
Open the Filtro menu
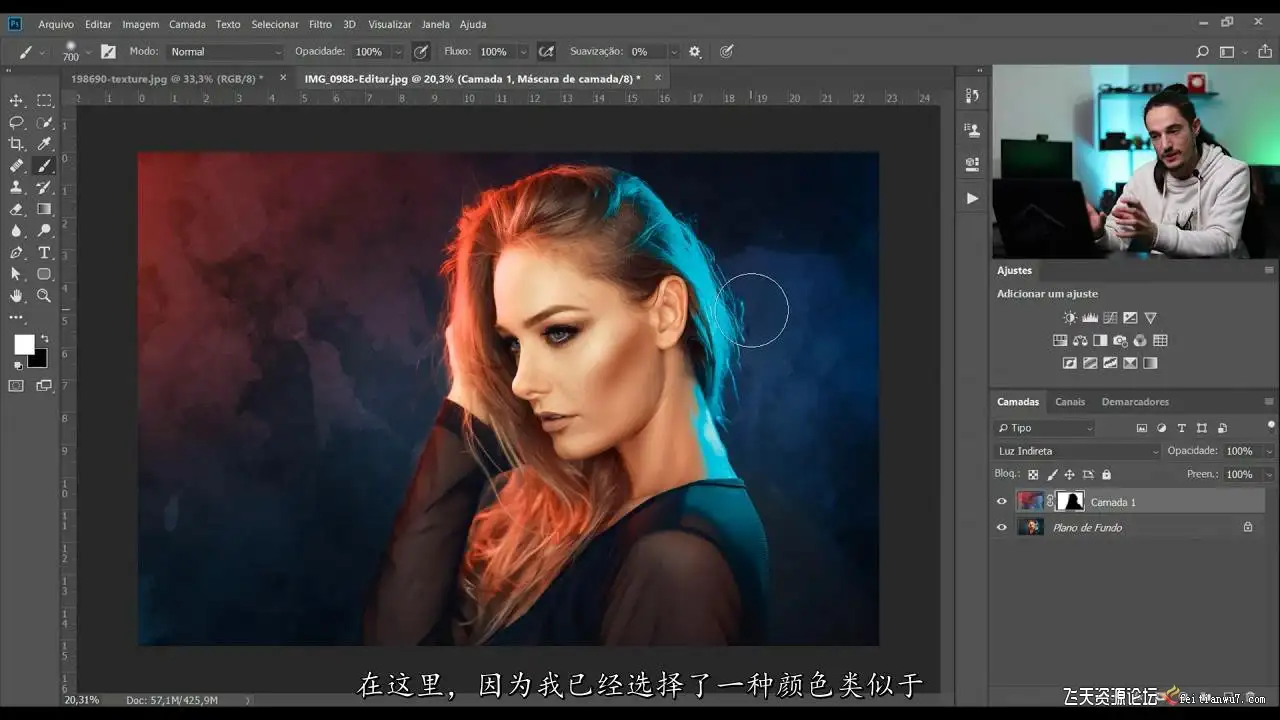click(x=320, y=24)
